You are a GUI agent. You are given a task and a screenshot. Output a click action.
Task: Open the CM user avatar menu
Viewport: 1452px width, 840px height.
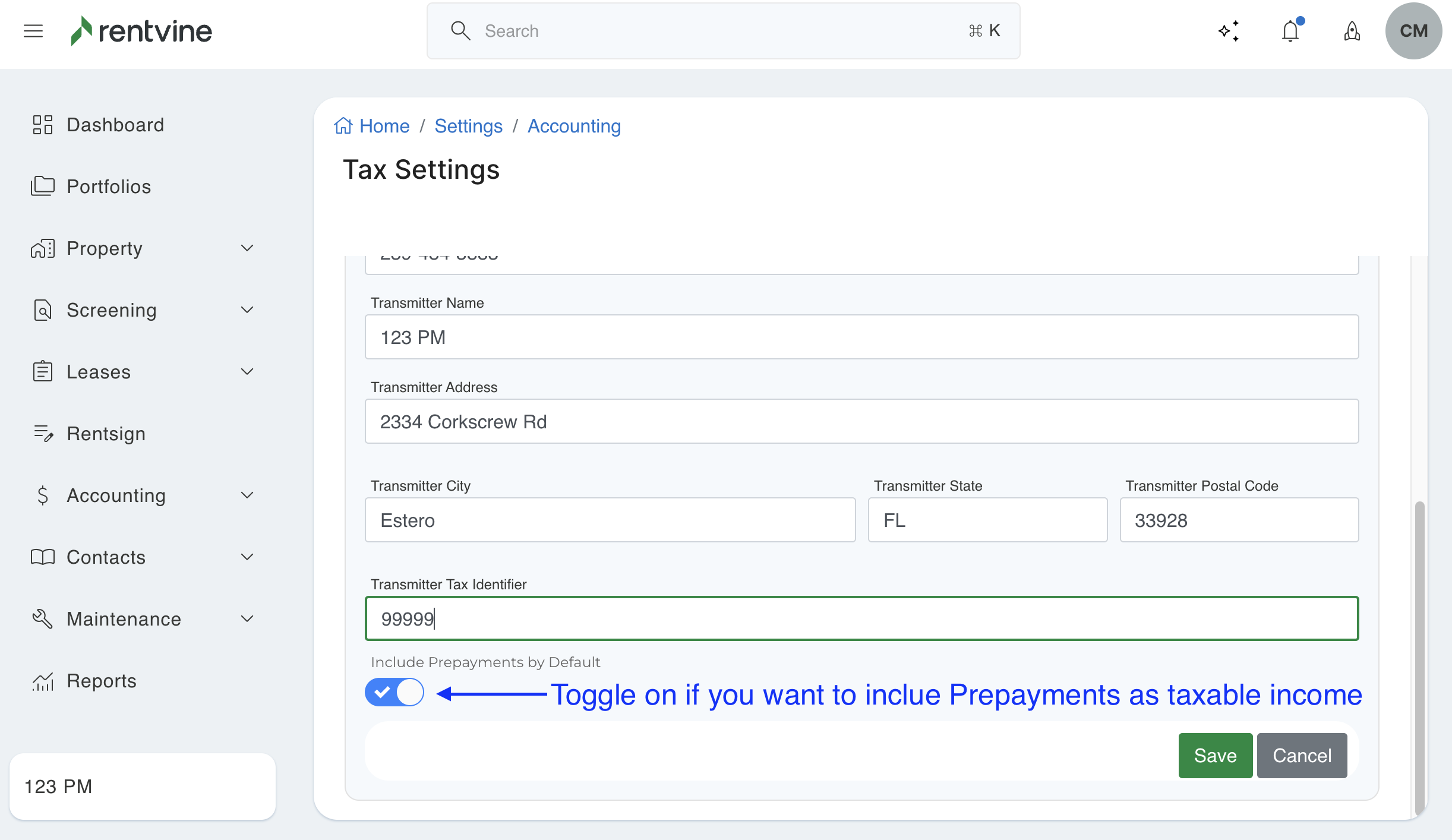pos(1413,31)
